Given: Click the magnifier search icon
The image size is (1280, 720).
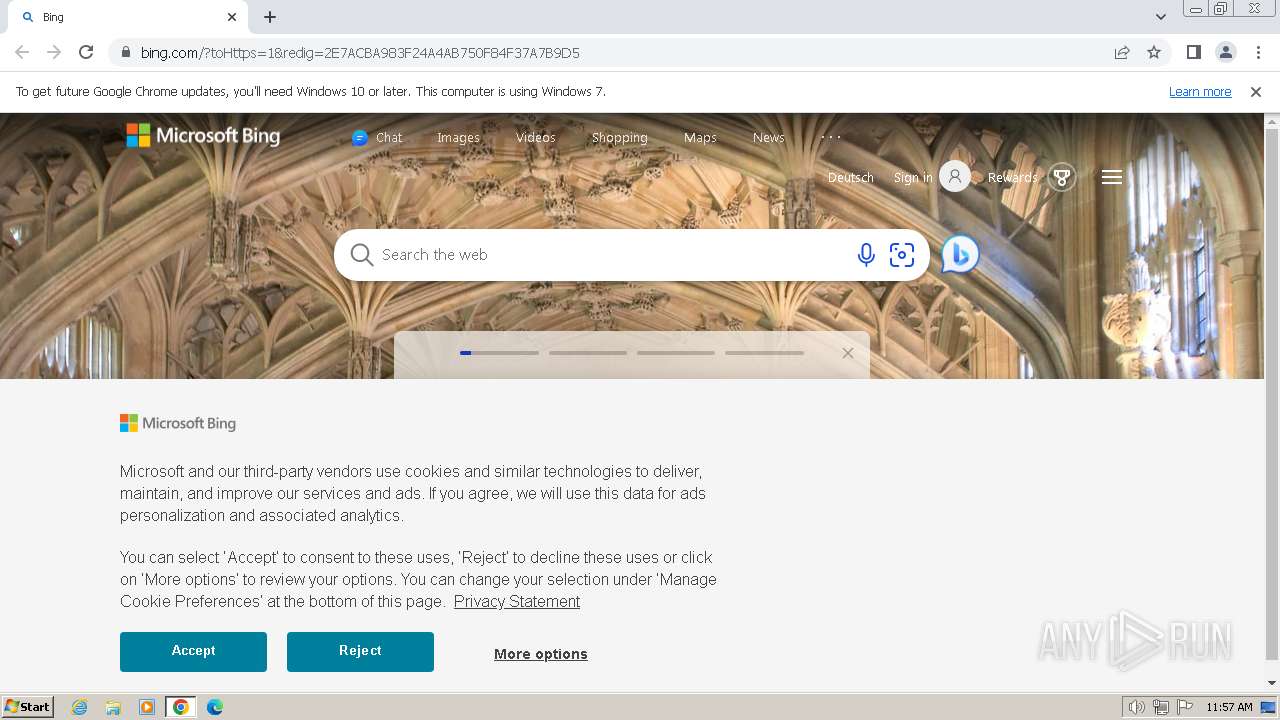Looking at the screenshot, I should [x=361, y=255].
